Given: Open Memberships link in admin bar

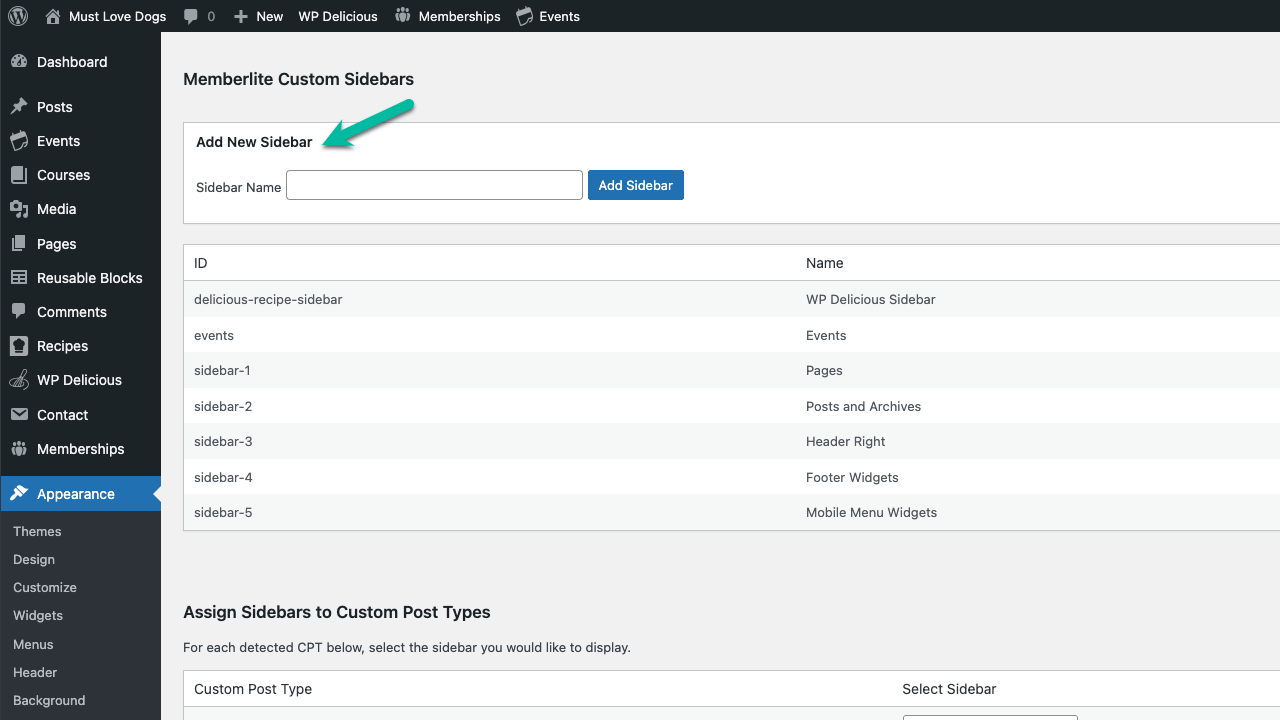Looking at the screenshot, I should tap(459, 16).
